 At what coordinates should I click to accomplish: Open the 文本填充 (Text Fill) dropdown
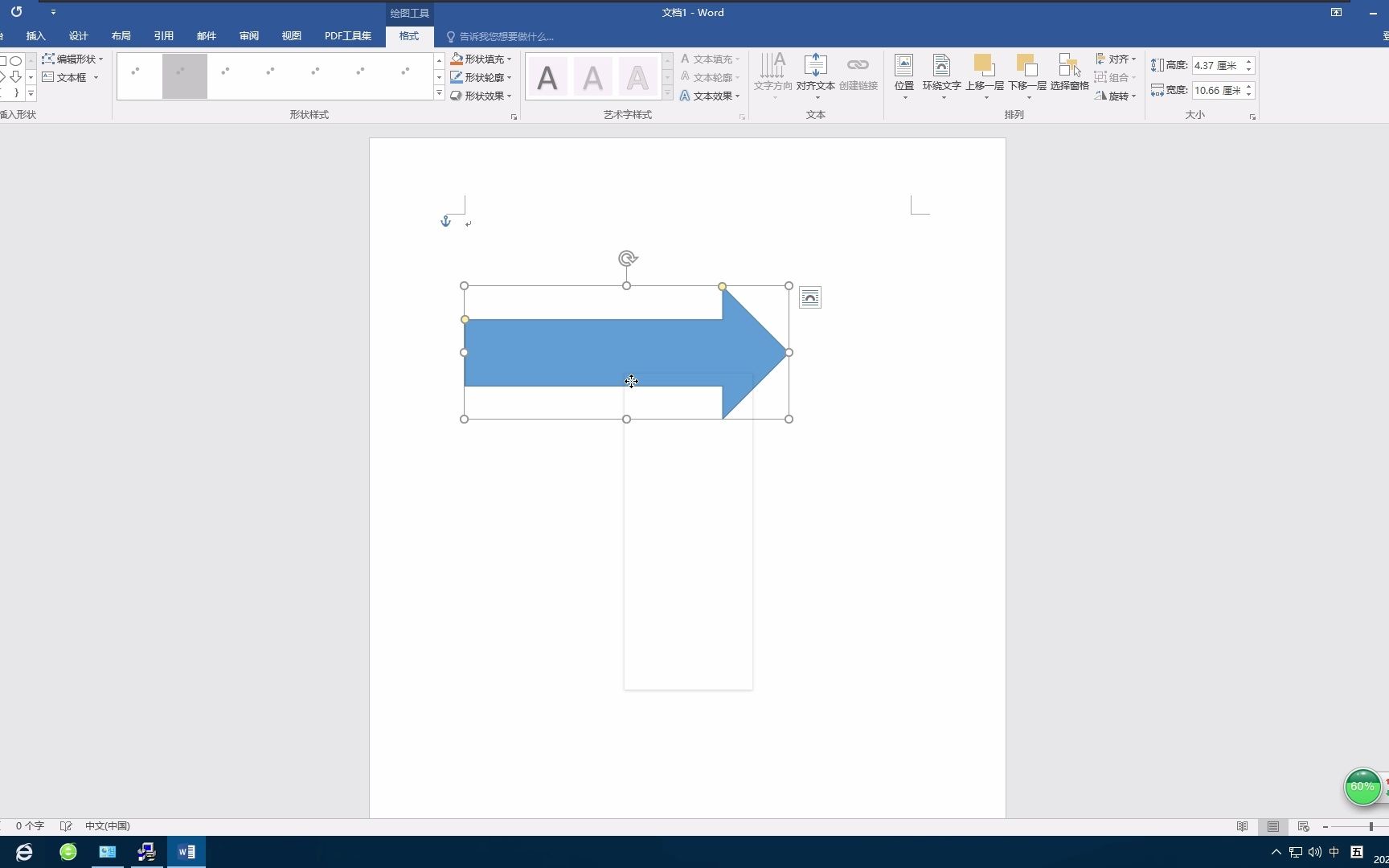(710, 59)
